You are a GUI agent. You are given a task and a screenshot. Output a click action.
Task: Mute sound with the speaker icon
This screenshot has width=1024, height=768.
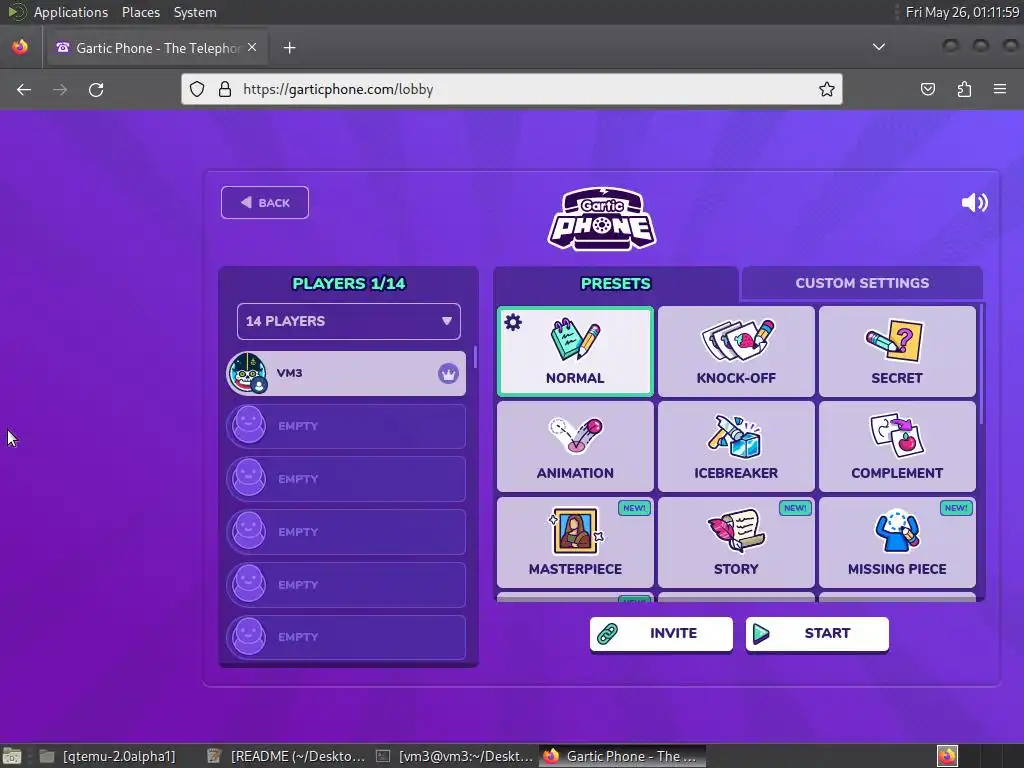[x=974, y=202]
